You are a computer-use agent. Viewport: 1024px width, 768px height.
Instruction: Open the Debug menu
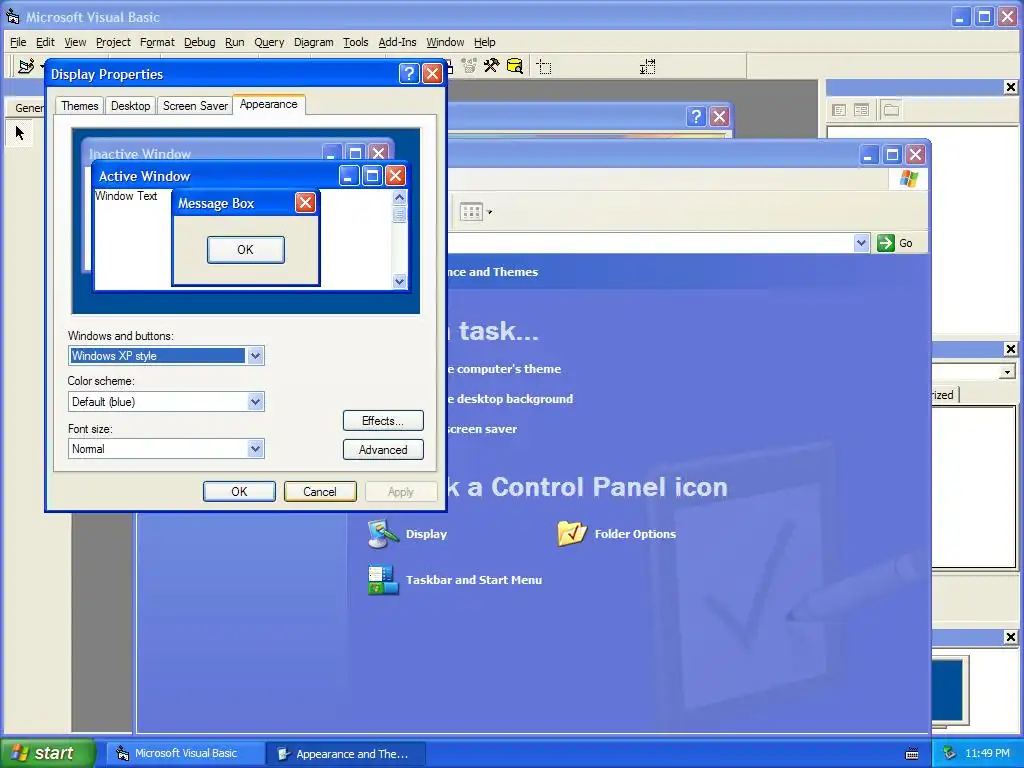coord(199,42)
